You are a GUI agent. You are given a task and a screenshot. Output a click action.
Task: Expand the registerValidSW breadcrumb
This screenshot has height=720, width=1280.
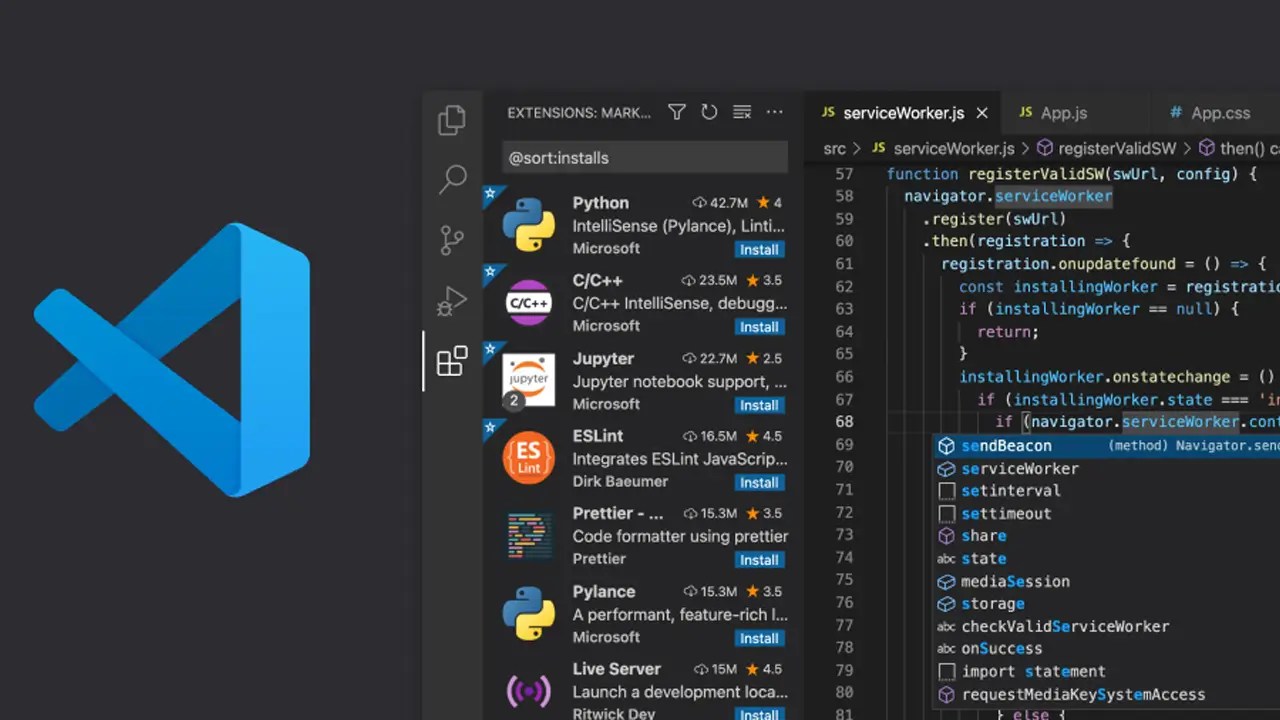1117,148
